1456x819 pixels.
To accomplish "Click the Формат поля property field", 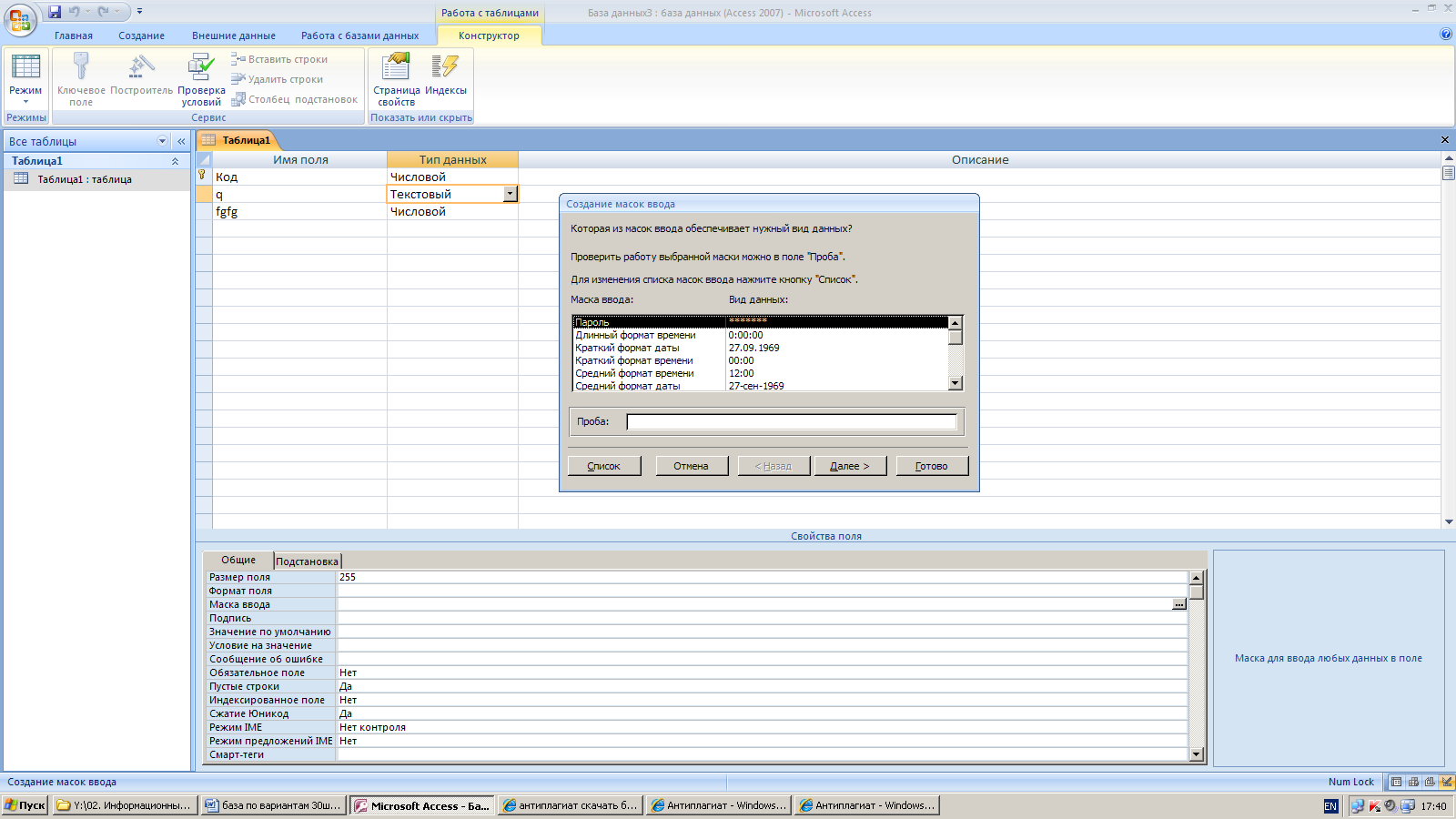I will (763, 591).
